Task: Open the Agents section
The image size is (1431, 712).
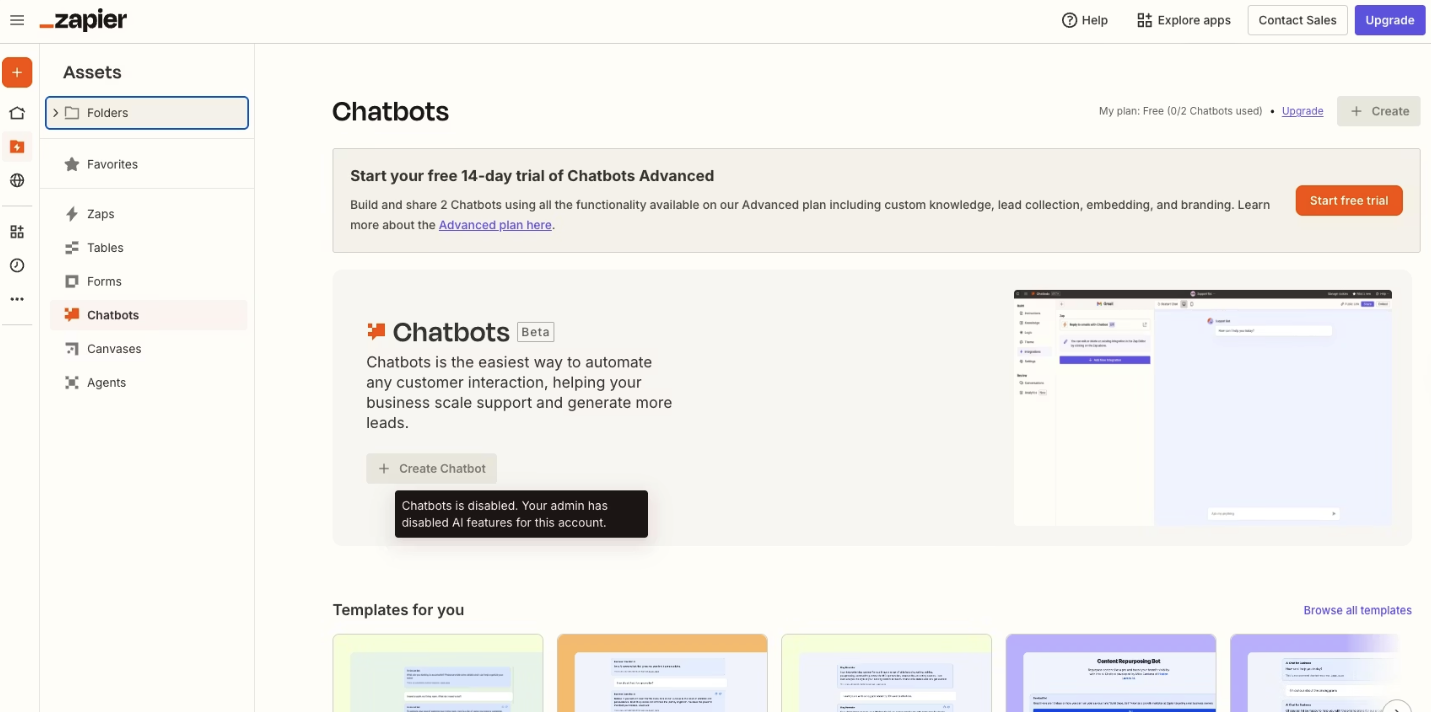Action: [x=106, y=382]
